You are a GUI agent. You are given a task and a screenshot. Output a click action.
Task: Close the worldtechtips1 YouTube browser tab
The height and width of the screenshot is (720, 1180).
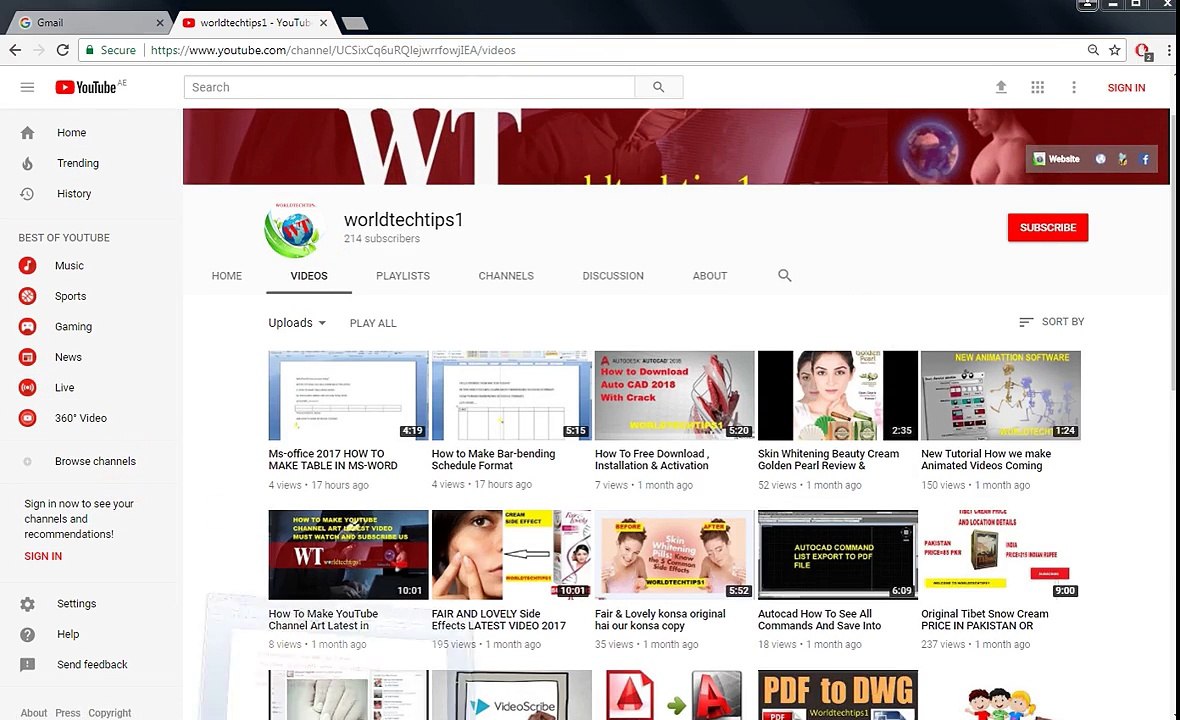[324, 23]
